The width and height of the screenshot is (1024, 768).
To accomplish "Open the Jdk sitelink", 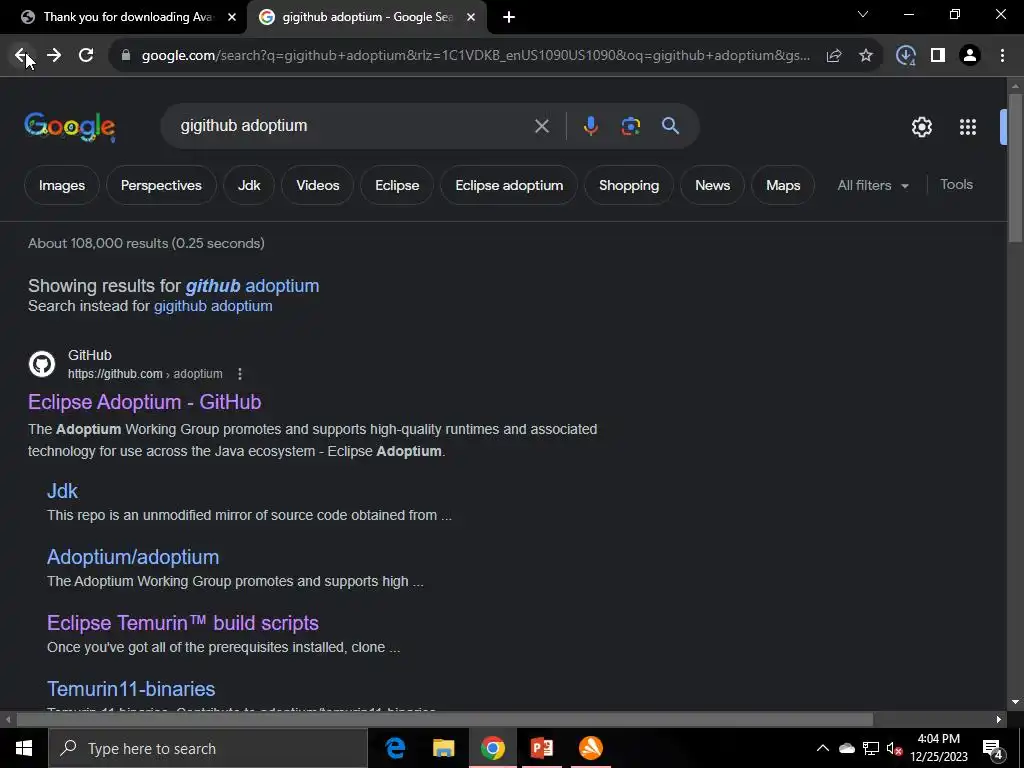I will pyautogui.click(x=62, y=491).
